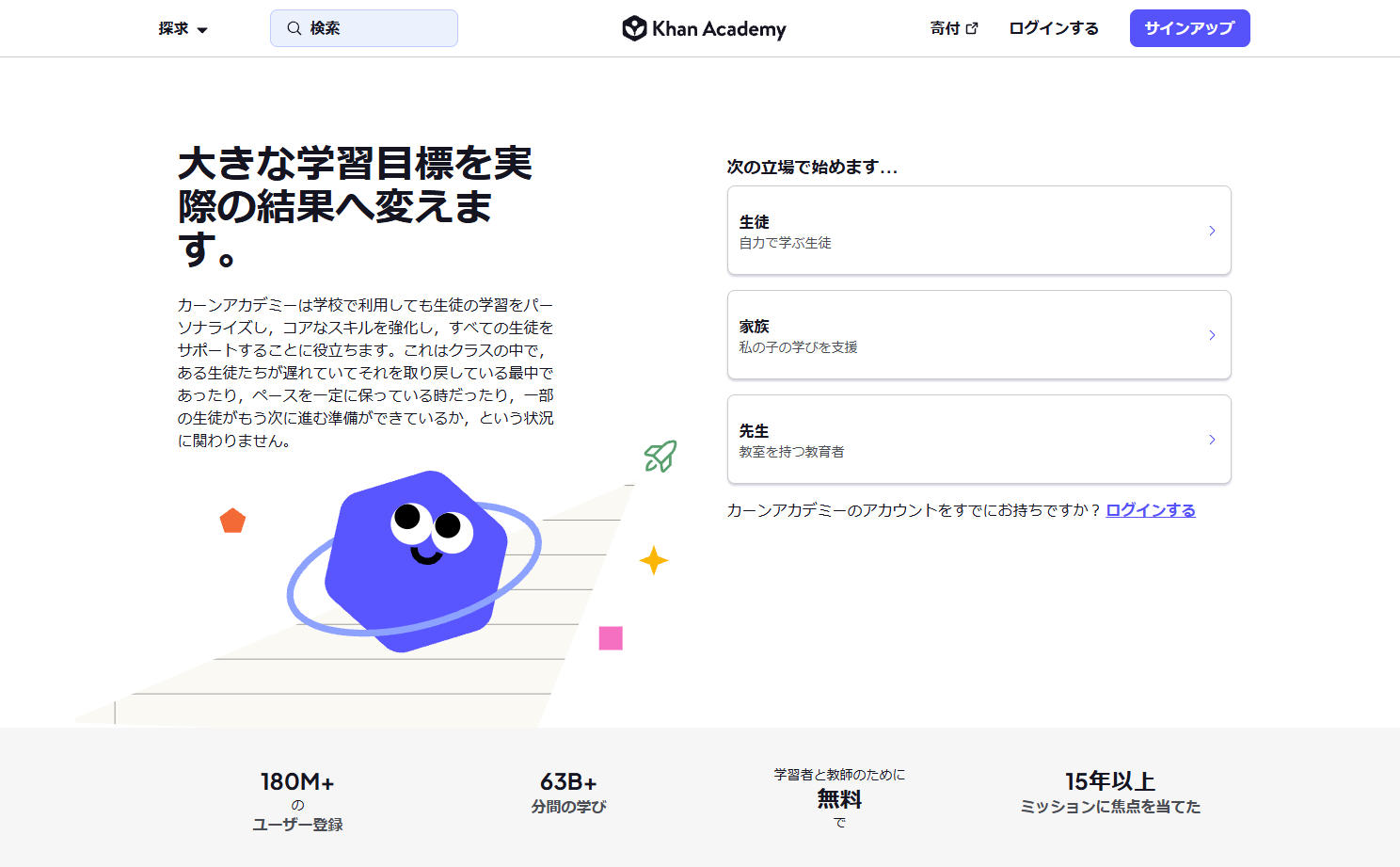The width and height of the screenshot is (1400, 867).
Task: Click the サインアップ button
Action: [1189, 28]
